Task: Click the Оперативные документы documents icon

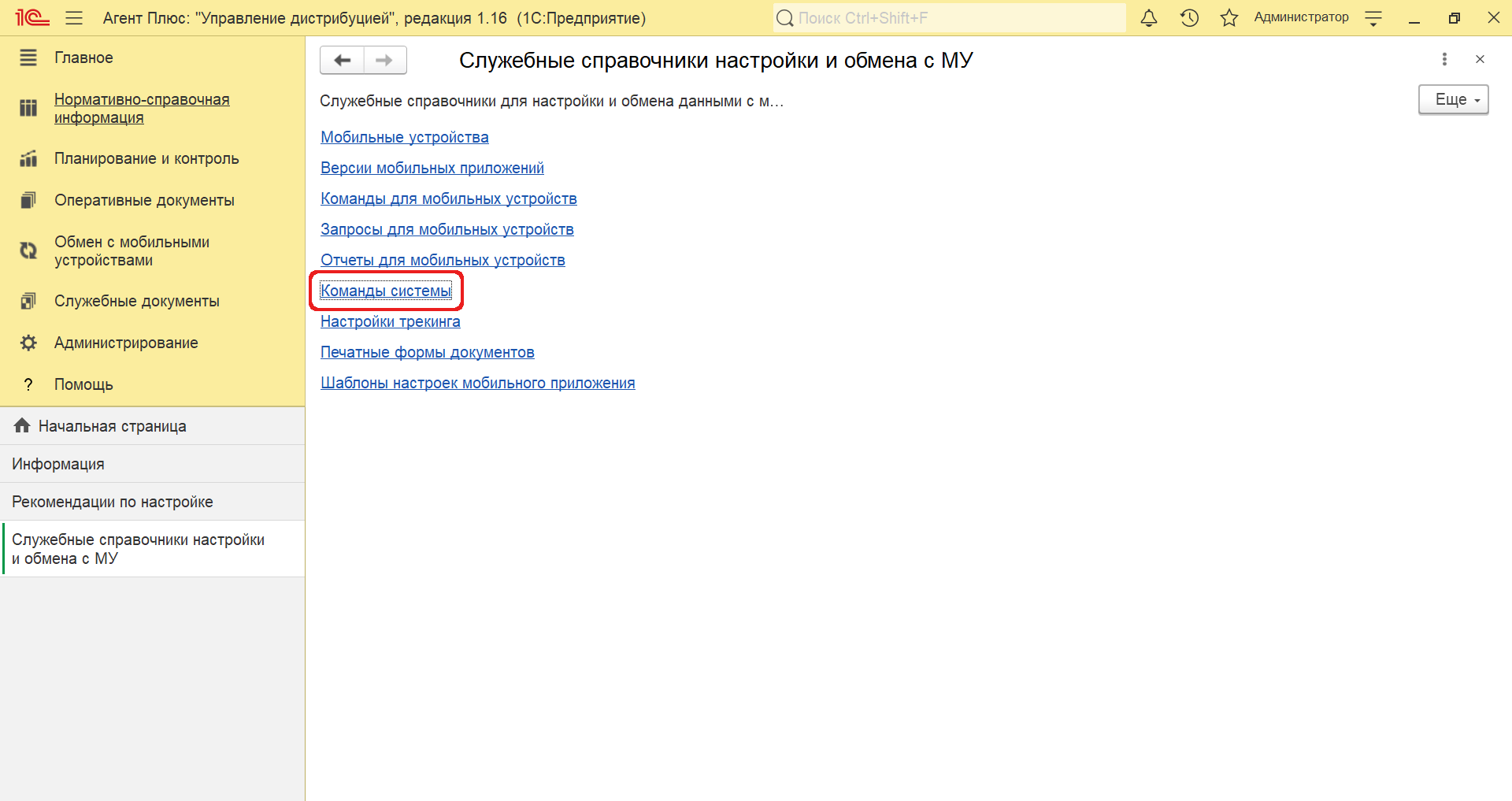Action: coord(28,200)
